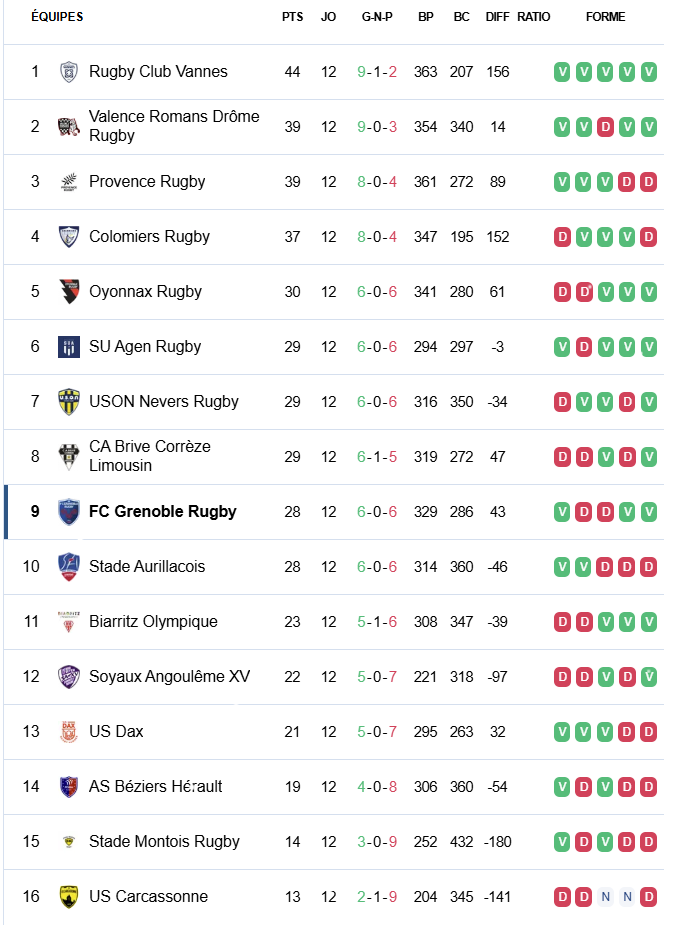
Task: Click the FC Grenoble Rugby logo
Action: [69, 512]
